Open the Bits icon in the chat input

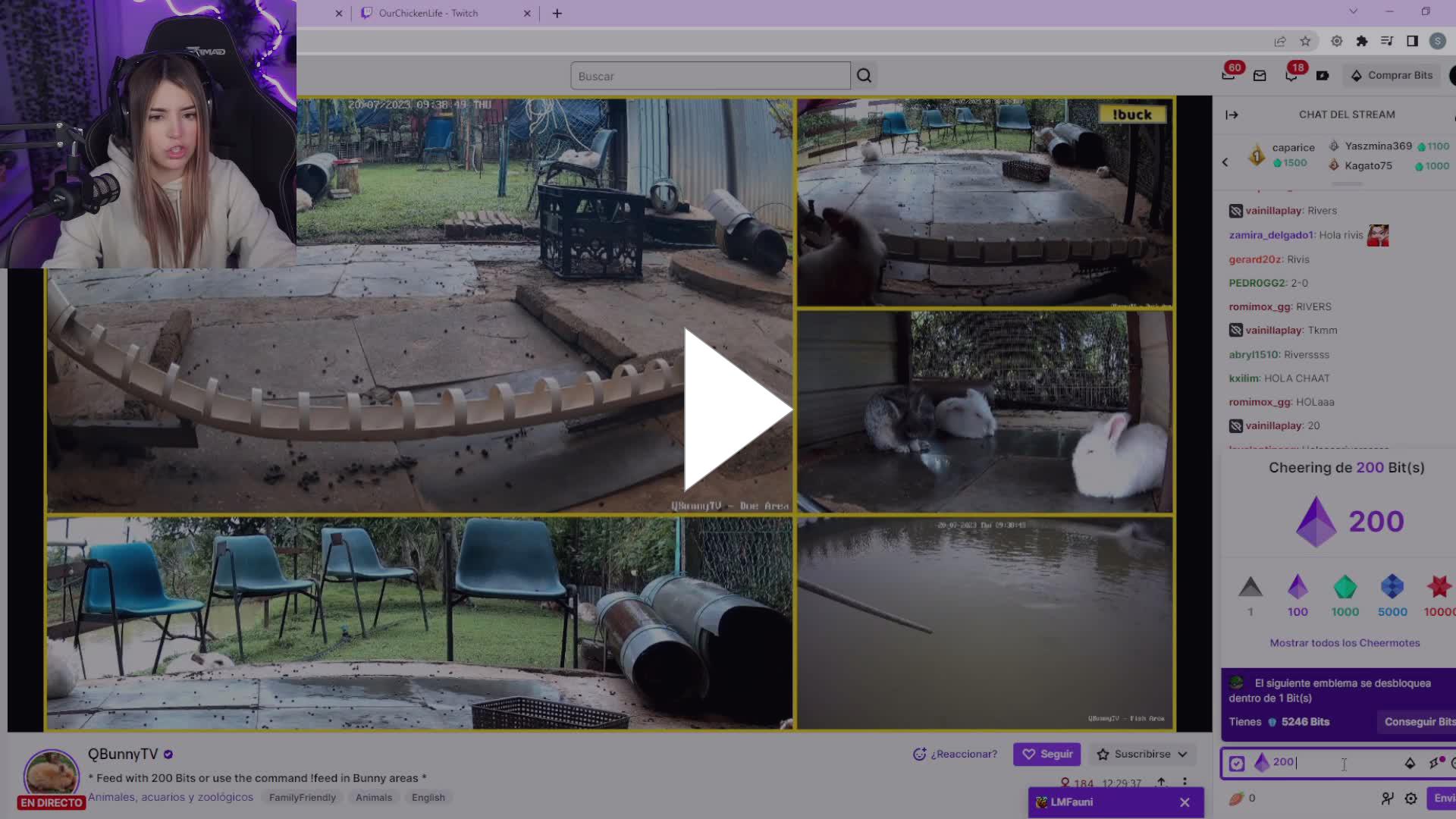pyautogui.click(x=1410, y=763)
